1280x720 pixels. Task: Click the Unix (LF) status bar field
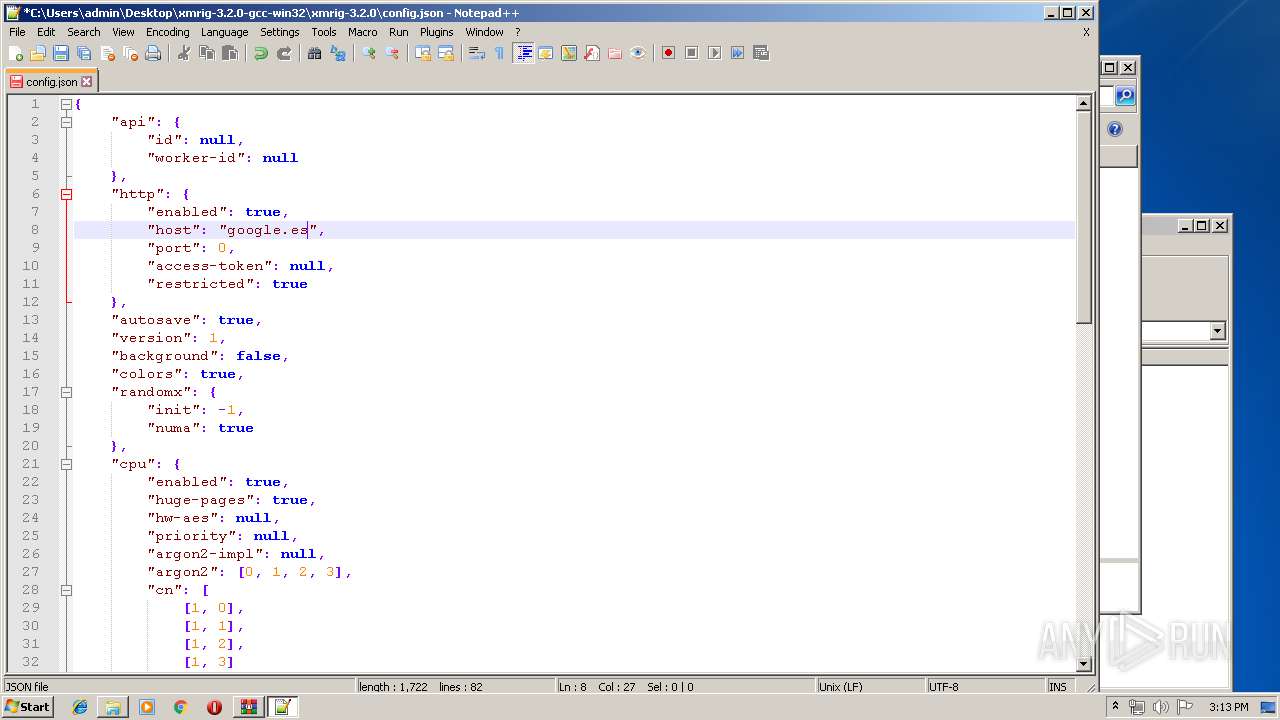pyautogui.click(x=870, y=687)
